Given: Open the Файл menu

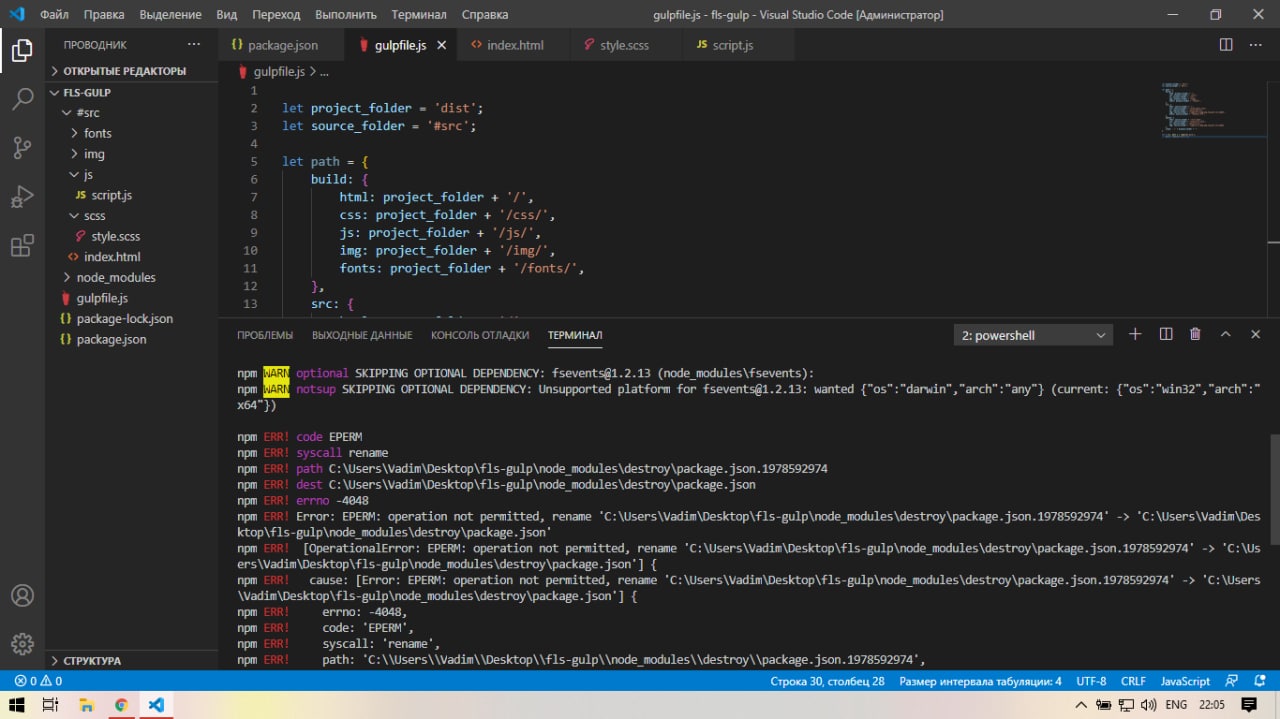Looking at the screenshot, I should (x=54, y=15).
